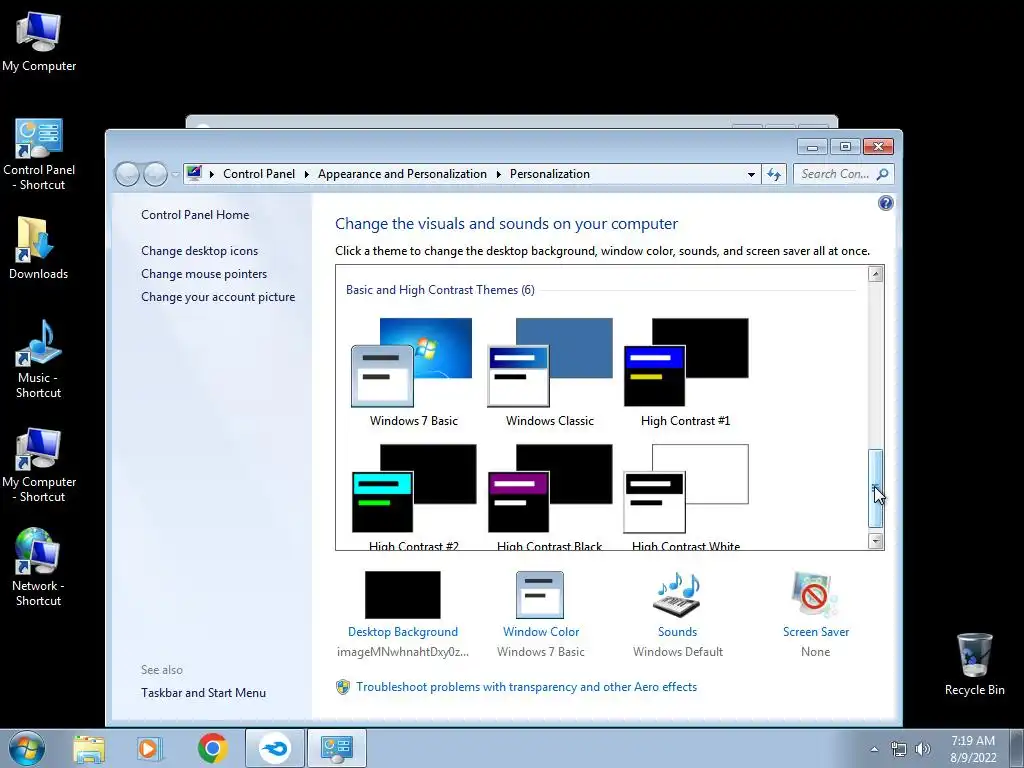Select the Windows 7 Basic theme

tap(413, 373)
